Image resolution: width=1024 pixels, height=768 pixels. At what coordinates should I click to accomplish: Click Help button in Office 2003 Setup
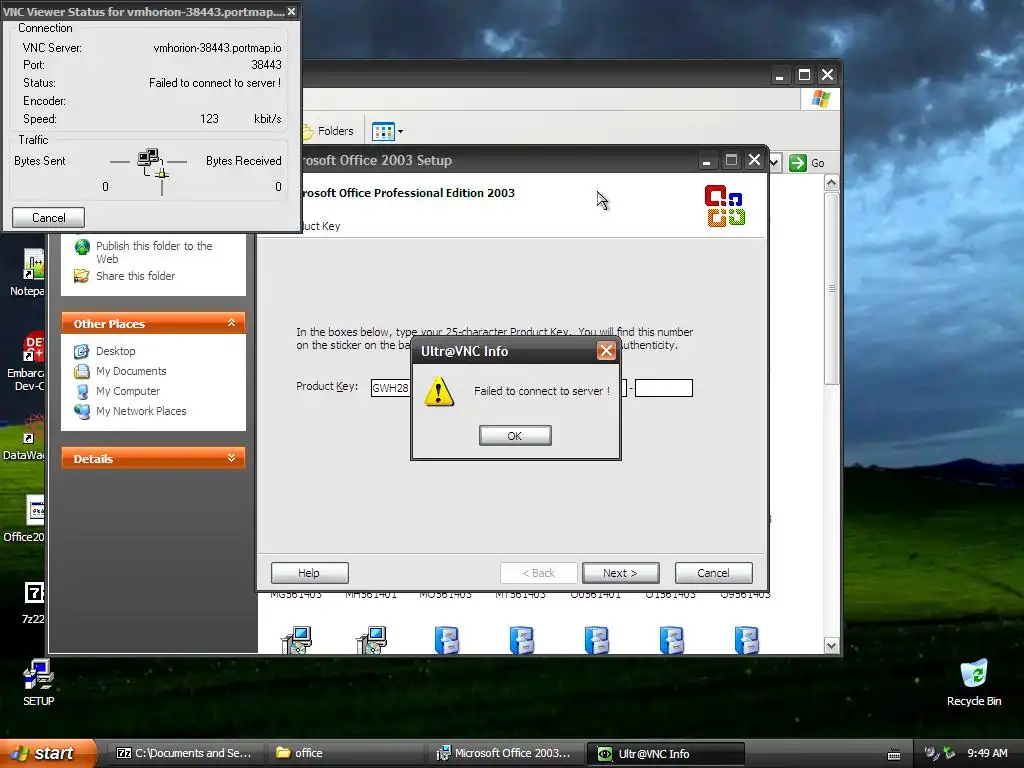pyautogui.click(x=309, y=573)
